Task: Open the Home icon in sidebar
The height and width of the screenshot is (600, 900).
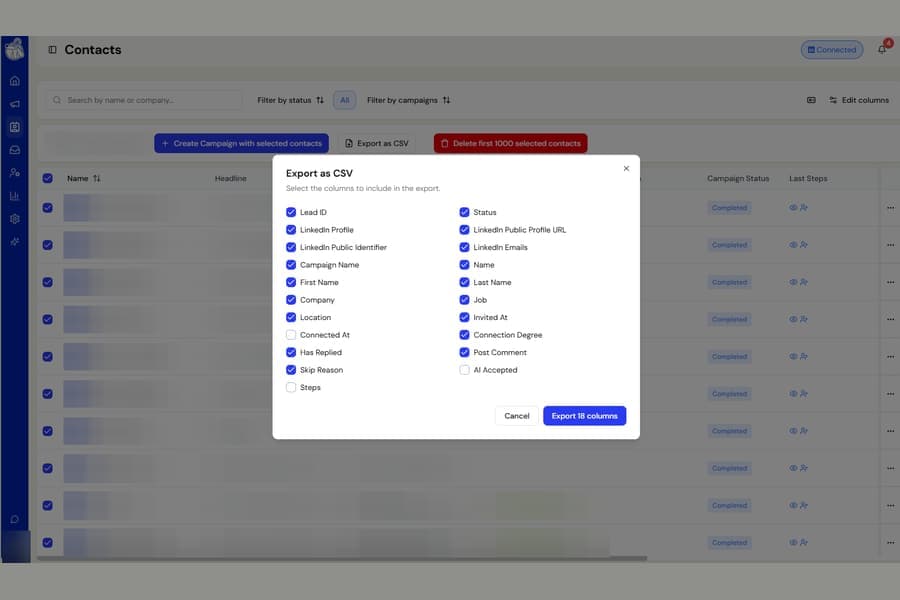Action: pyautogui.click(x=15, y=81)
